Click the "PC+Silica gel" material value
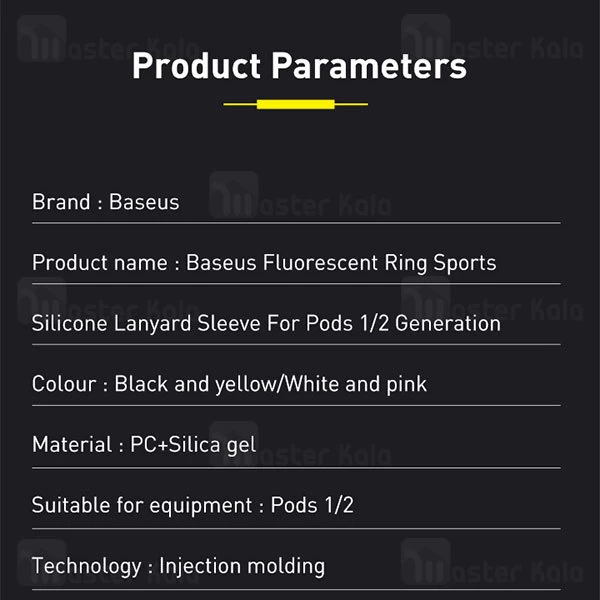 193,444
